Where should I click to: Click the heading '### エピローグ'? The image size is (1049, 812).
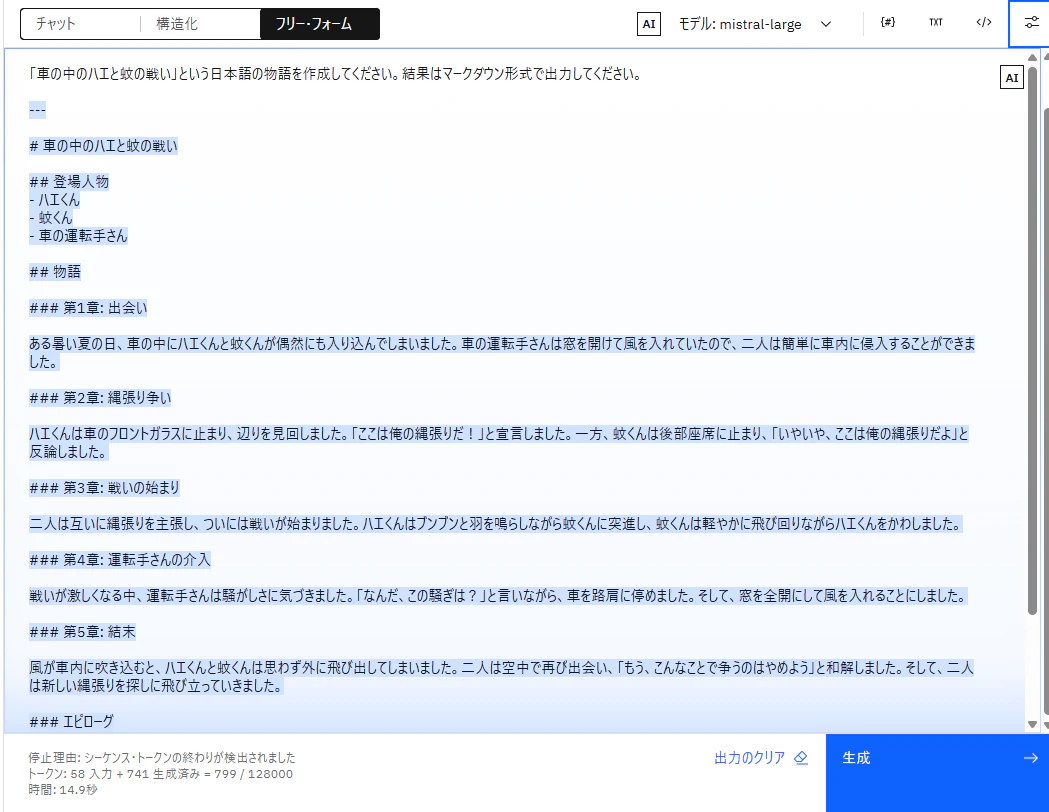[72, 722]
